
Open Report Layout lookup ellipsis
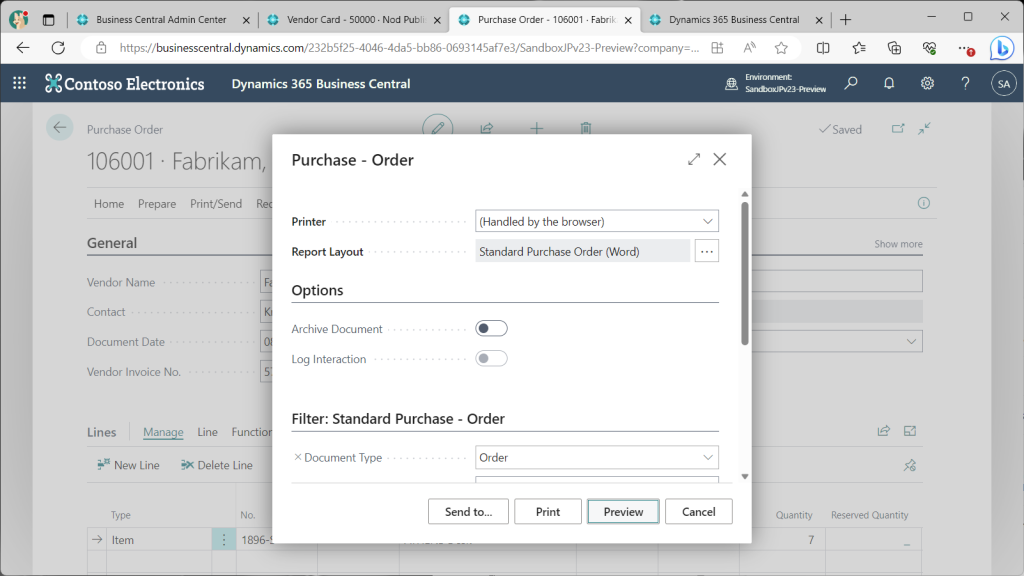click(707, 251)
